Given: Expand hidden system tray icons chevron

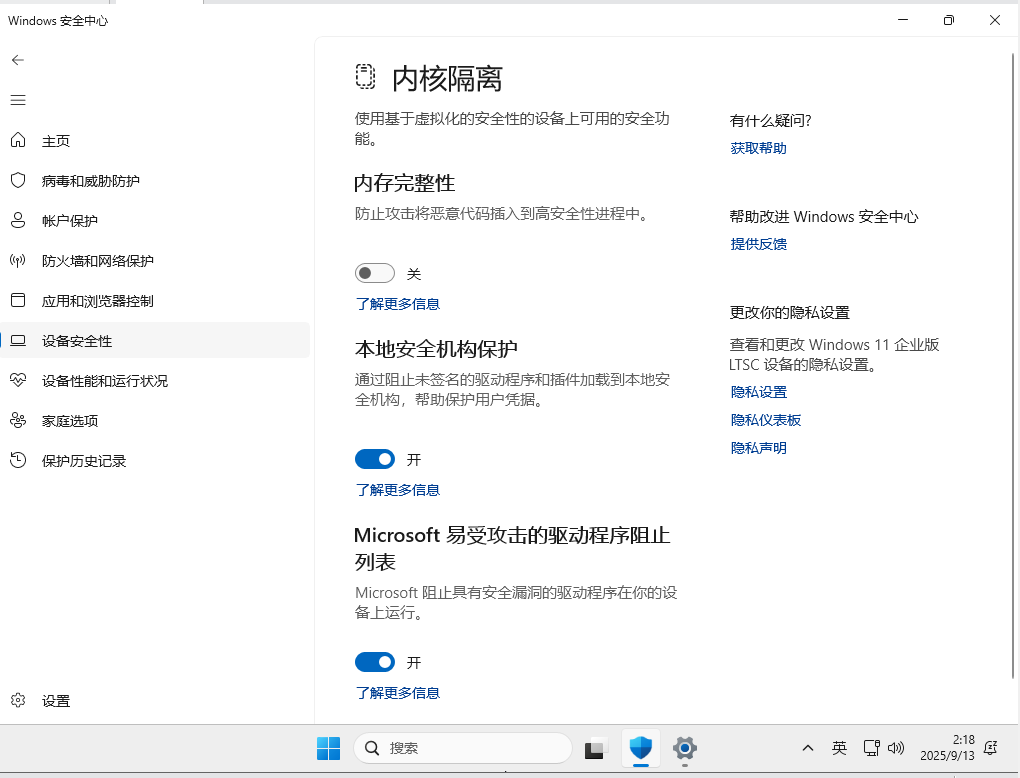Looking at the screenshot, I should coord(808,748).
